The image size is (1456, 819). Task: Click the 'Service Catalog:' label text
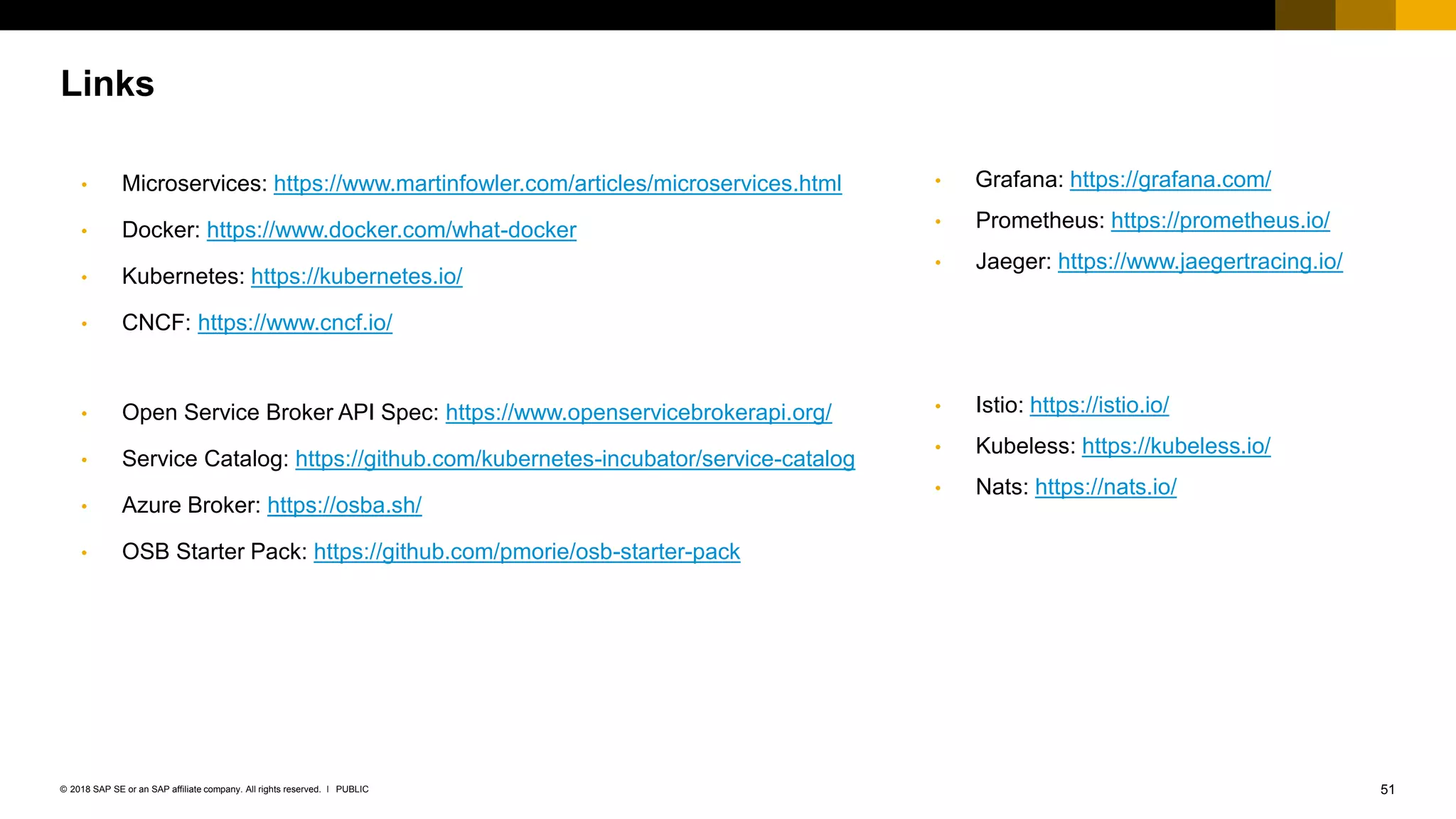pos(205,459)
